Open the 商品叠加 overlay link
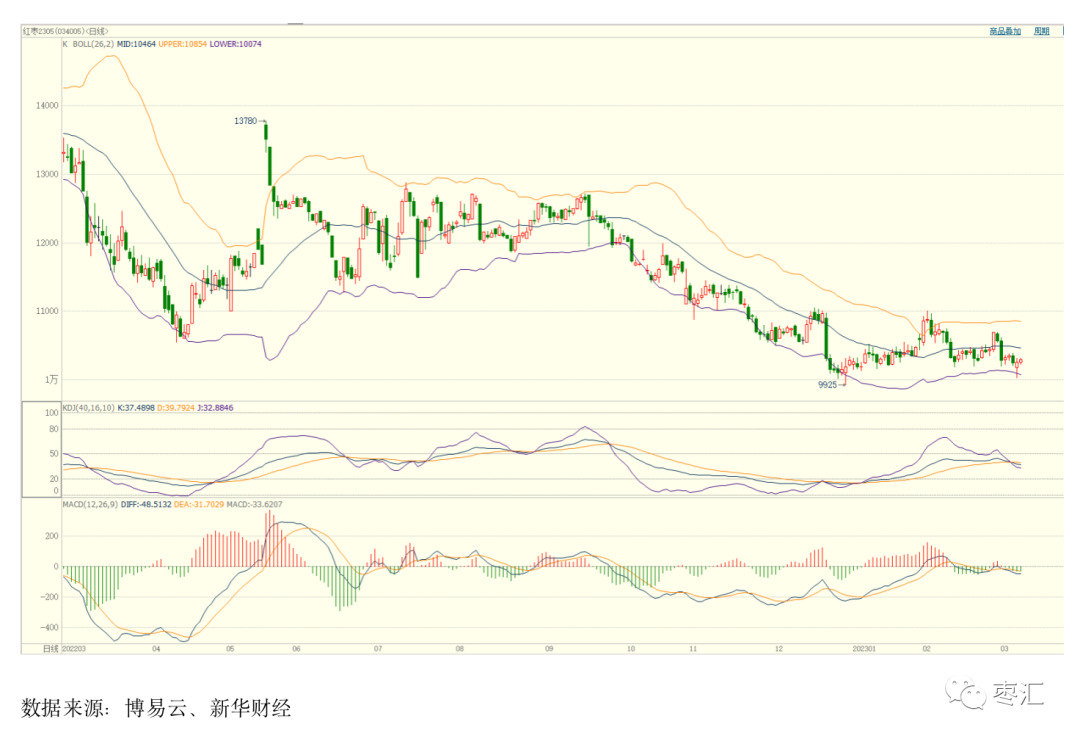This screenshot has width=1080, height=741. [x=1004, y=32]
